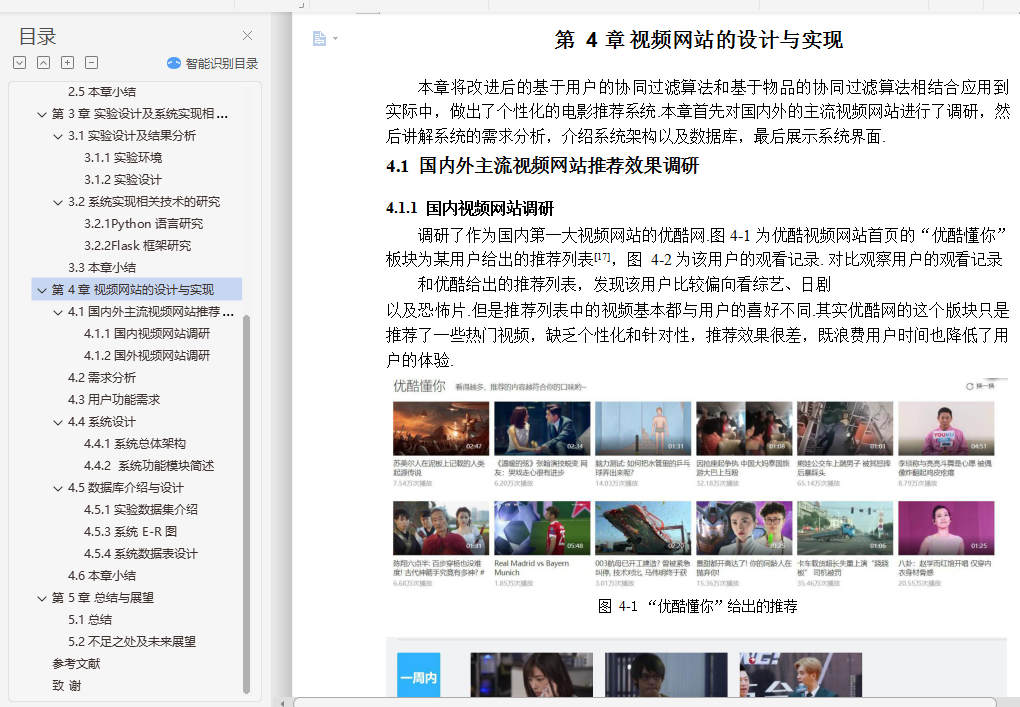Click the minus icon to reduce heading level
Viewport: 1020px width, 707px height.
click(x=92, y=62)
